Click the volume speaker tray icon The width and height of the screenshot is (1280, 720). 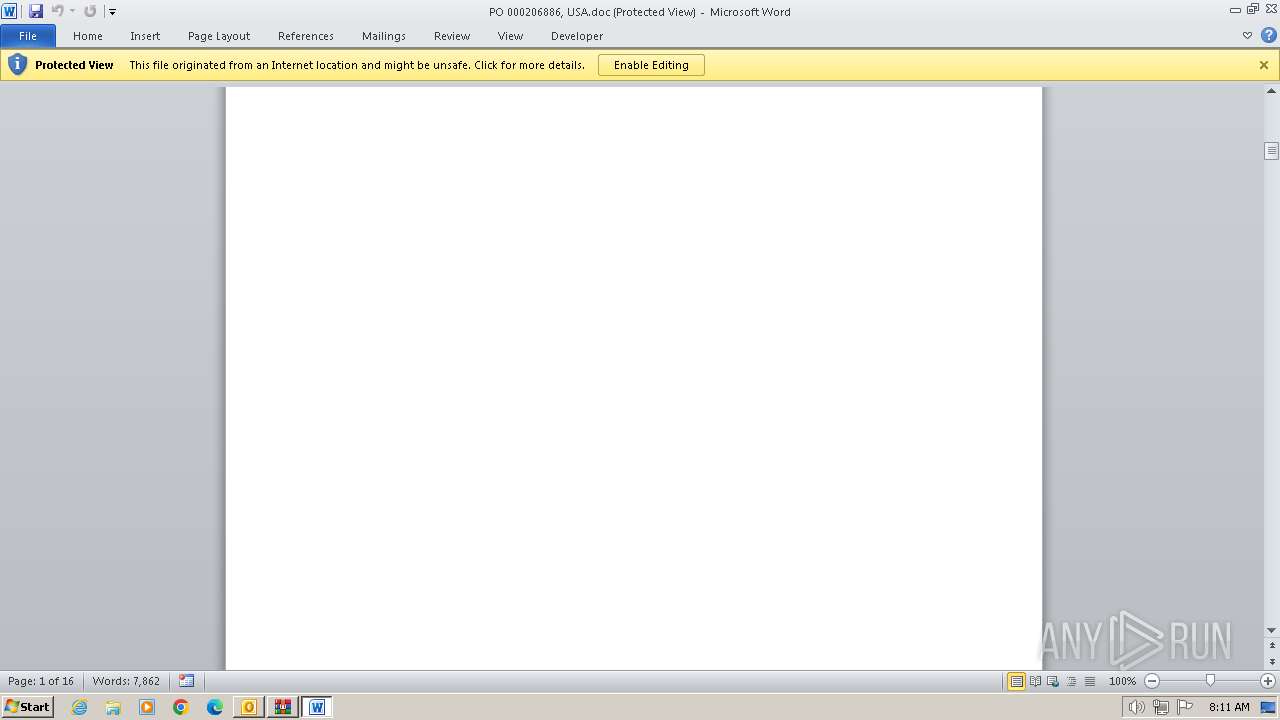1136,707
